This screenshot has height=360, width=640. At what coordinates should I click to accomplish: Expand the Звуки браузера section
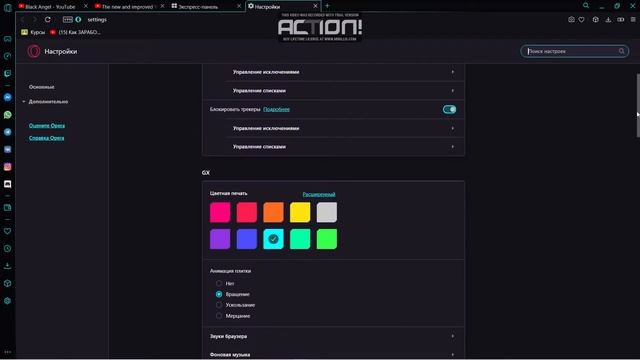click(x=333, y=336)
